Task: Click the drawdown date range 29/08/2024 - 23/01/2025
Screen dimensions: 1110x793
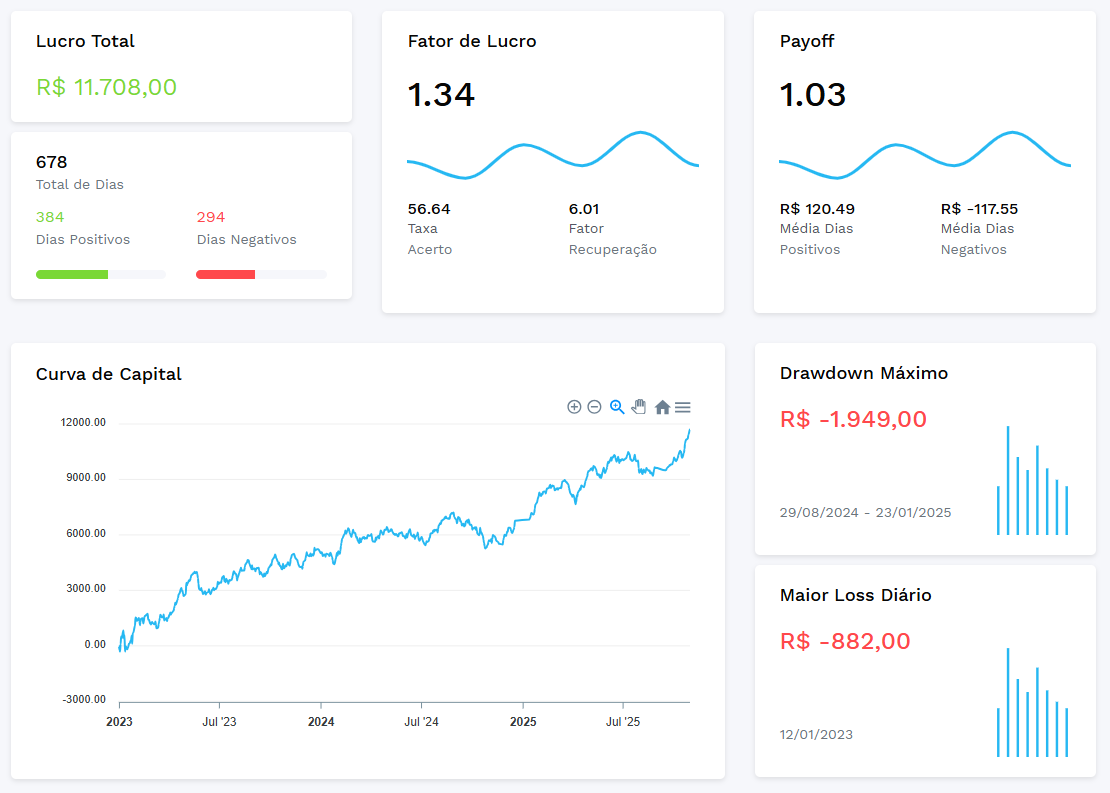Action: pyautogui.click(x=865, y=513)
